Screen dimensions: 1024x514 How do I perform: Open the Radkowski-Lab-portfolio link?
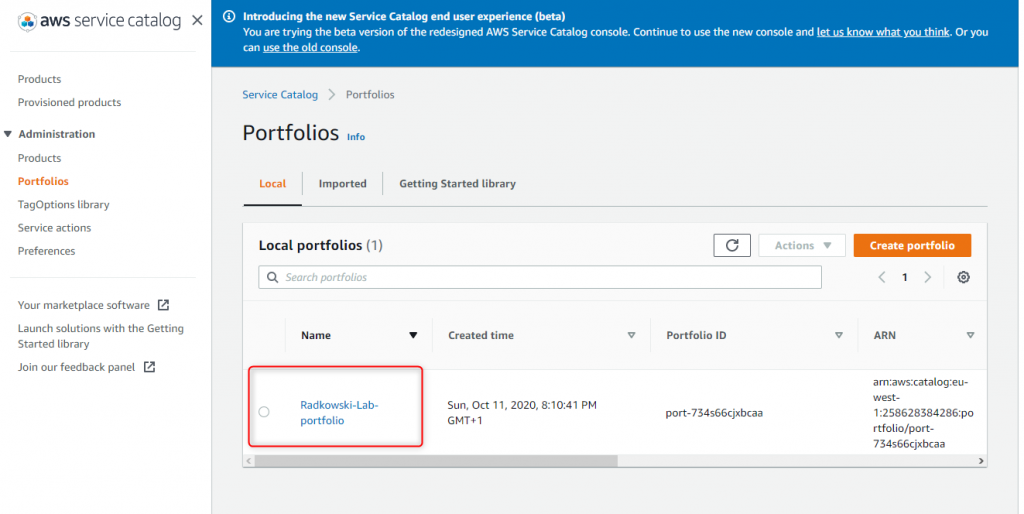coord(339,413)
